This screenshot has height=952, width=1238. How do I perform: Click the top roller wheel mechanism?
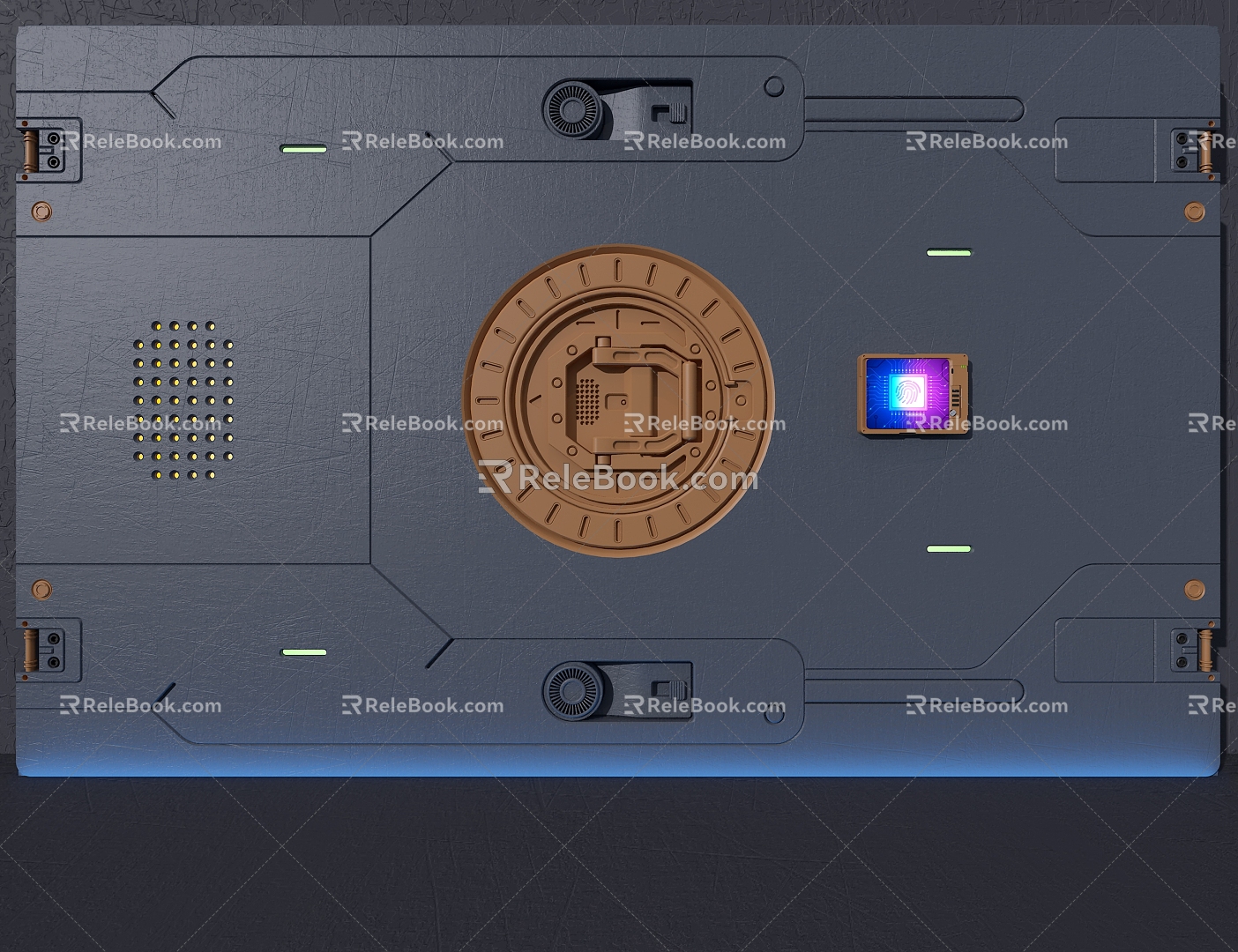tap(572, 110)
